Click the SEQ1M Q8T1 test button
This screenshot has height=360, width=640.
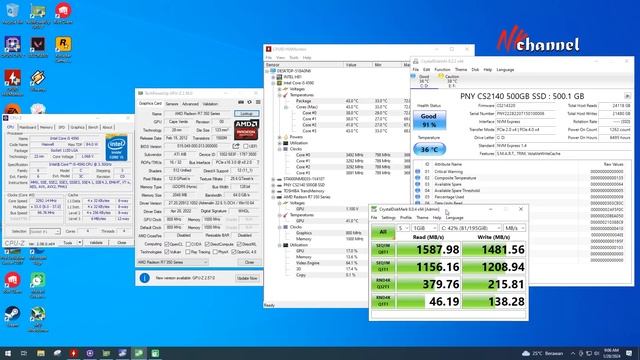[x=383, y=249]
